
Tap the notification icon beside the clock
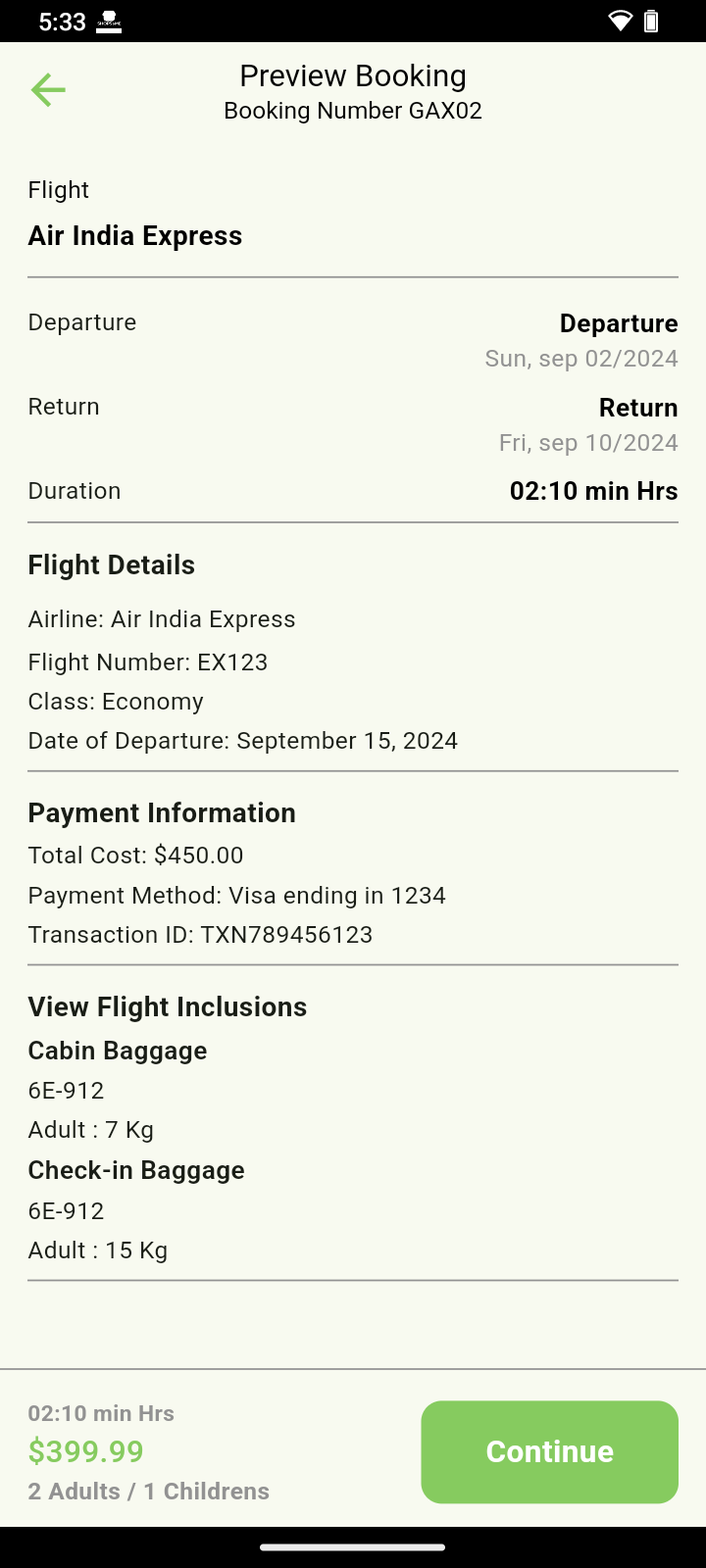pos(109,22)
